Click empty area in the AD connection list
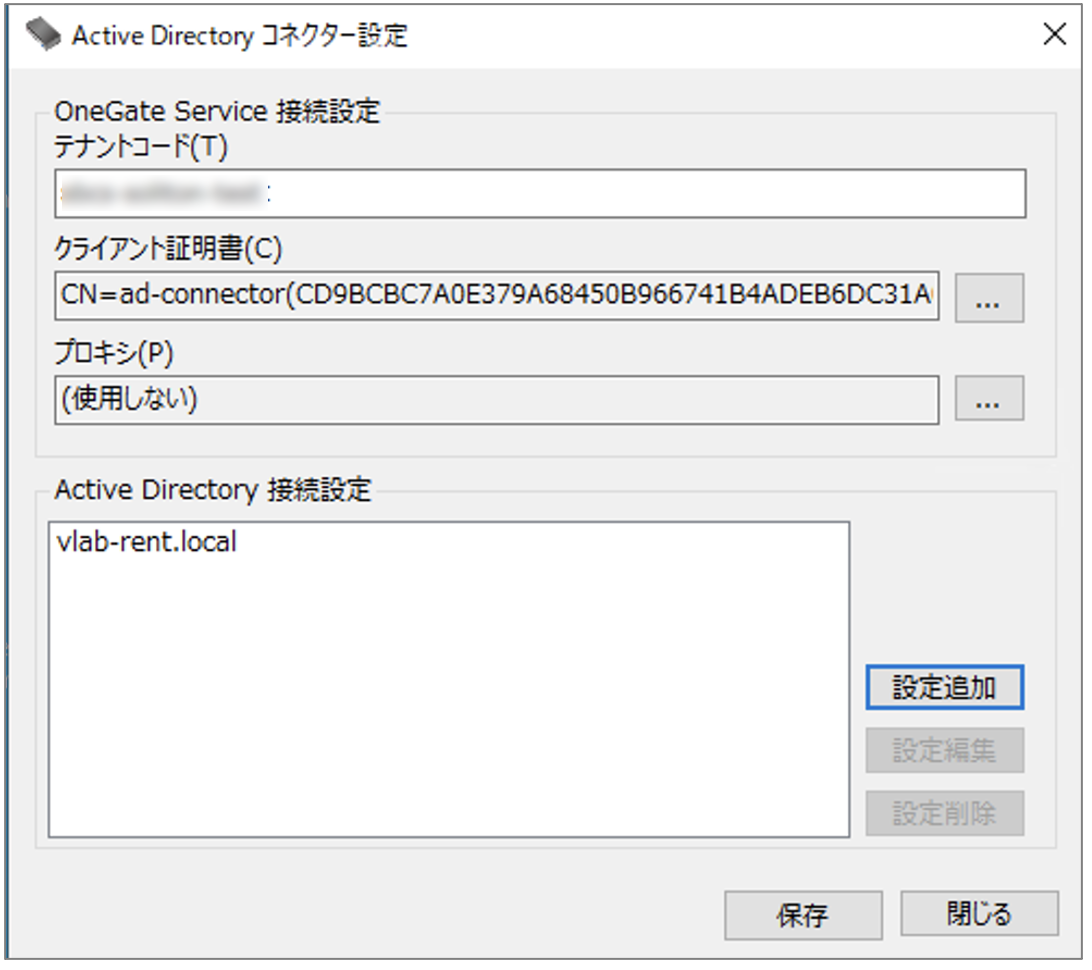The height and width of the screenshot is (970, 1092). coord(448,700)
